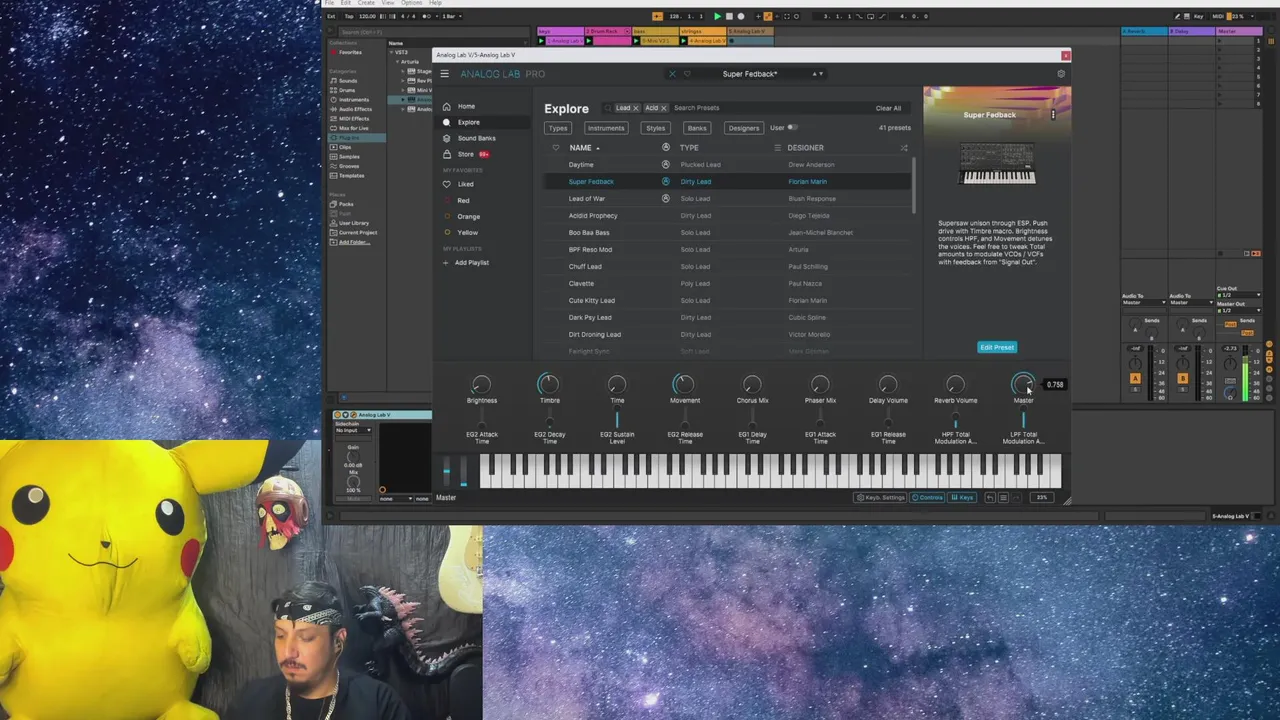Click the X icon beside preset name
Viewport: 1280px width, 720px height.
tap(672, 74)
